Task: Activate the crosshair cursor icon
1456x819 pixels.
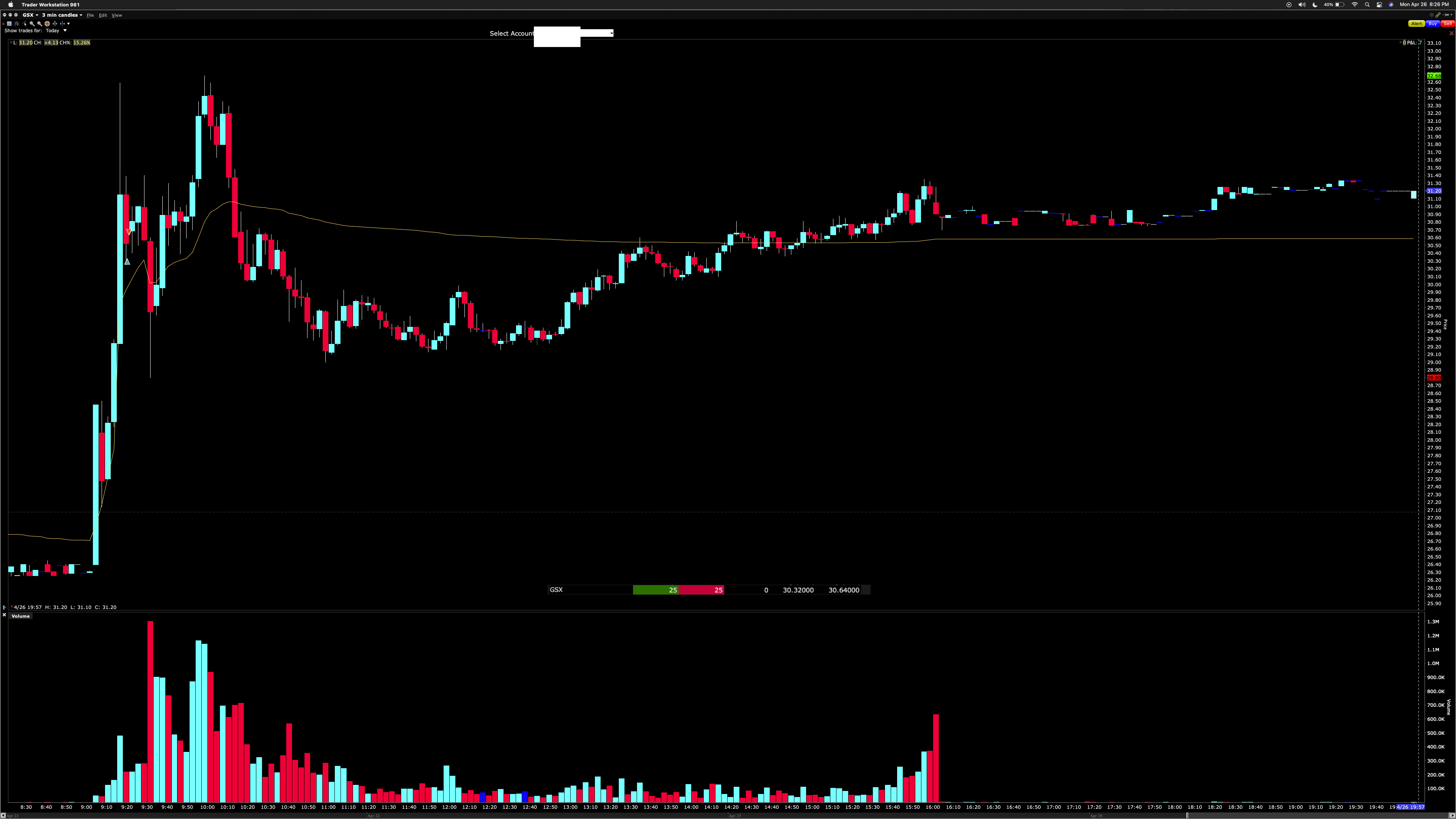Action: coord(47,24)
